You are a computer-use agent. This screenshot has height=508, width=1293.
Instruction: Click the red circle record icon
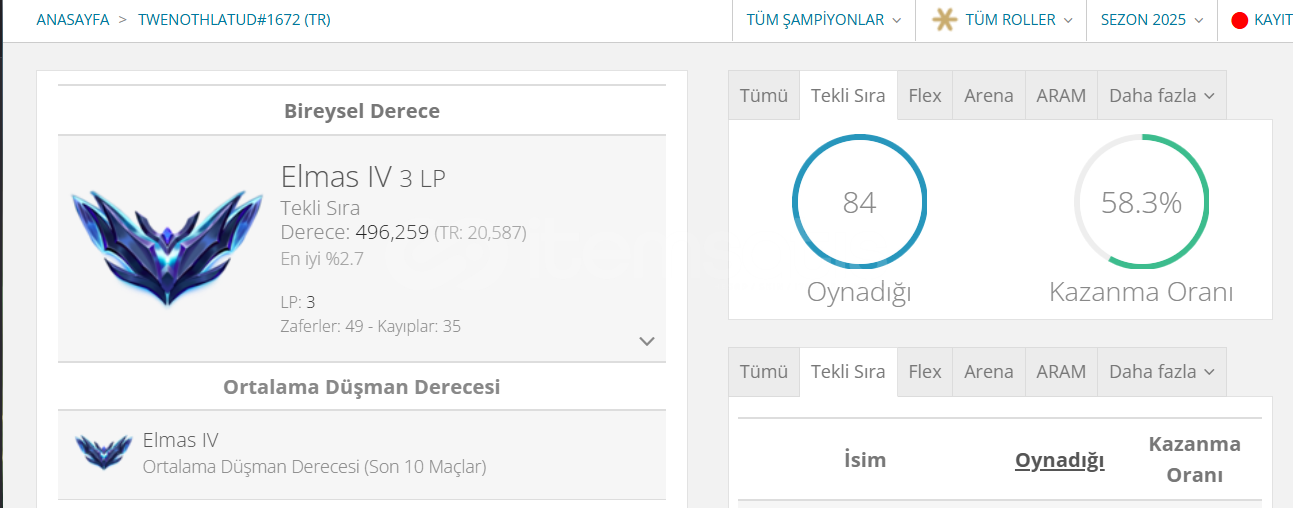pyautogui.click(x=1239, y=20)
